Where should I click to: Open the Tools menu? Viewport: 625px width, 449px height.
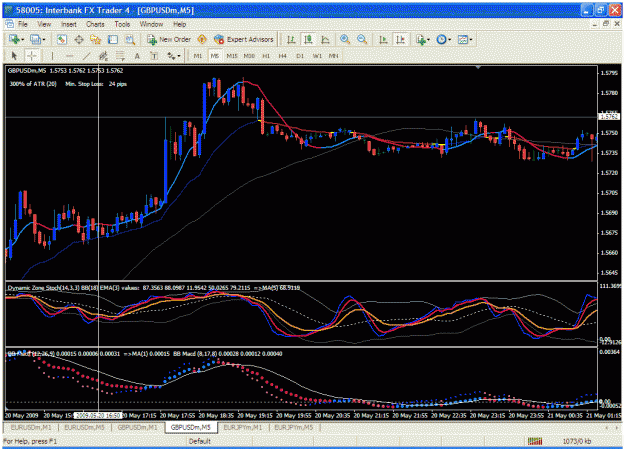coord(122,24)
